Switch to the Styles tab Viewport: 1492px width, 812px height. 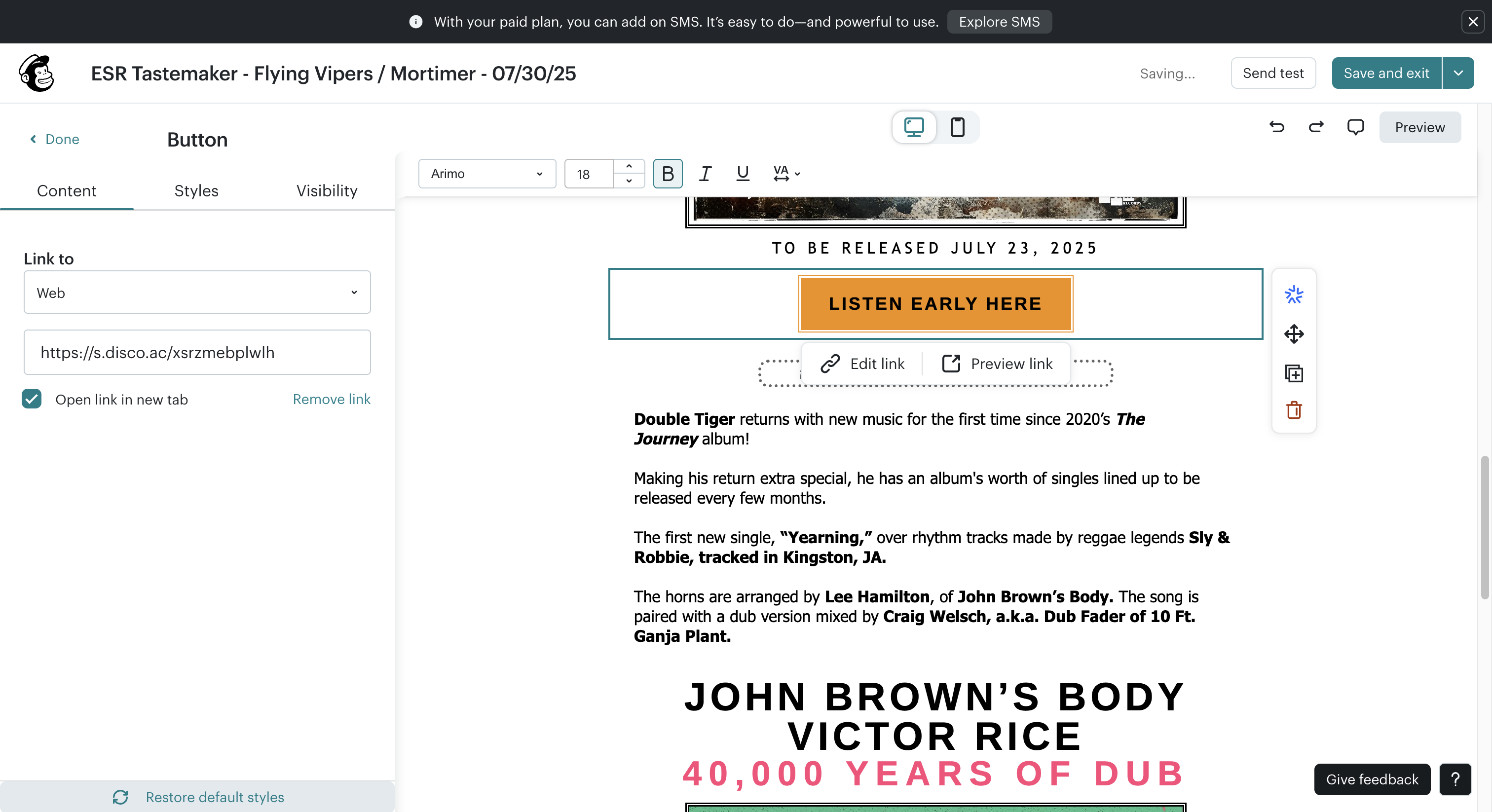point(196,190)
